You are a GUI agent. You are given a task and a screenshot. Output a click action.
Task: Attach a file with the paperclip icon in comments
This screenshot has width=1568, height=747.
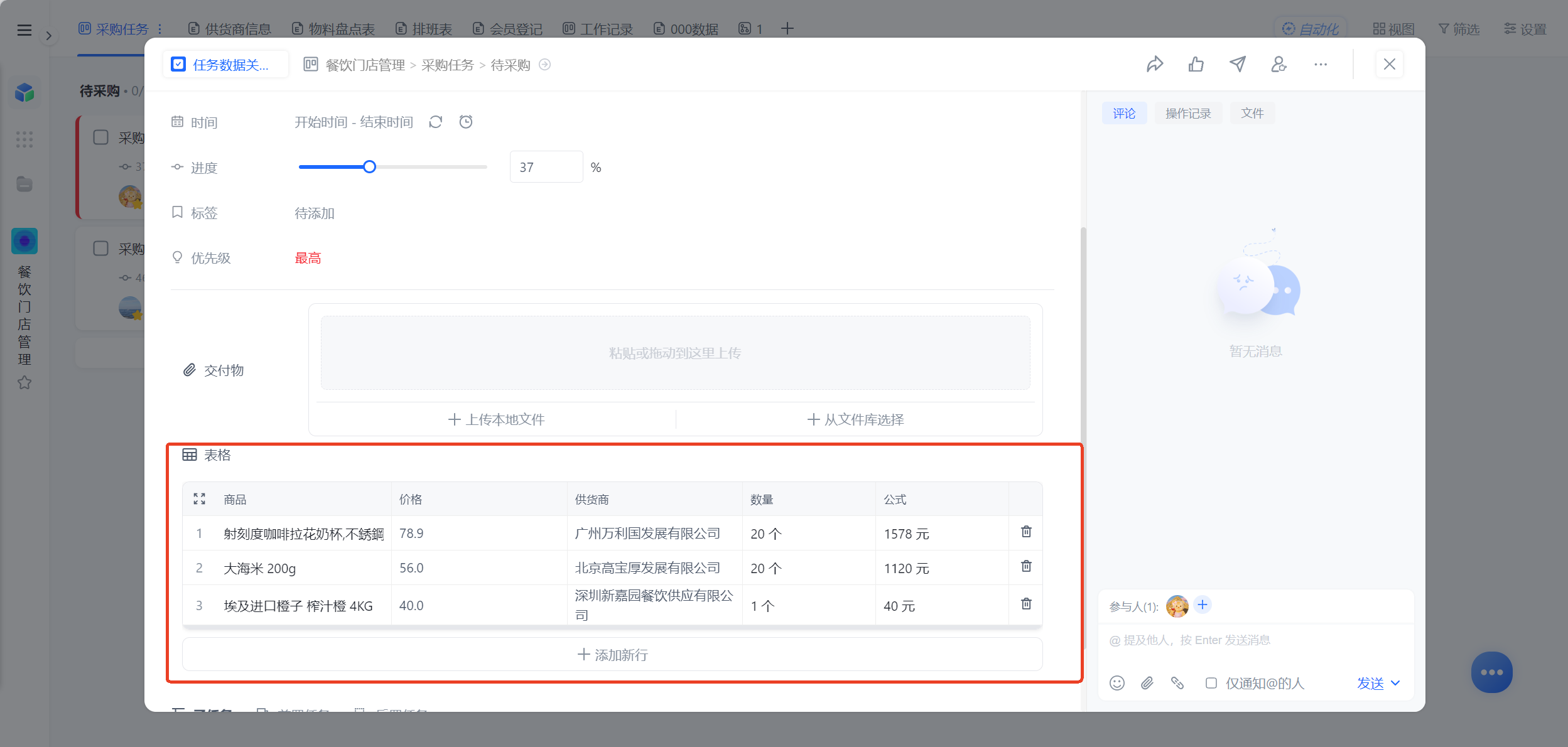click(1147, 683)
